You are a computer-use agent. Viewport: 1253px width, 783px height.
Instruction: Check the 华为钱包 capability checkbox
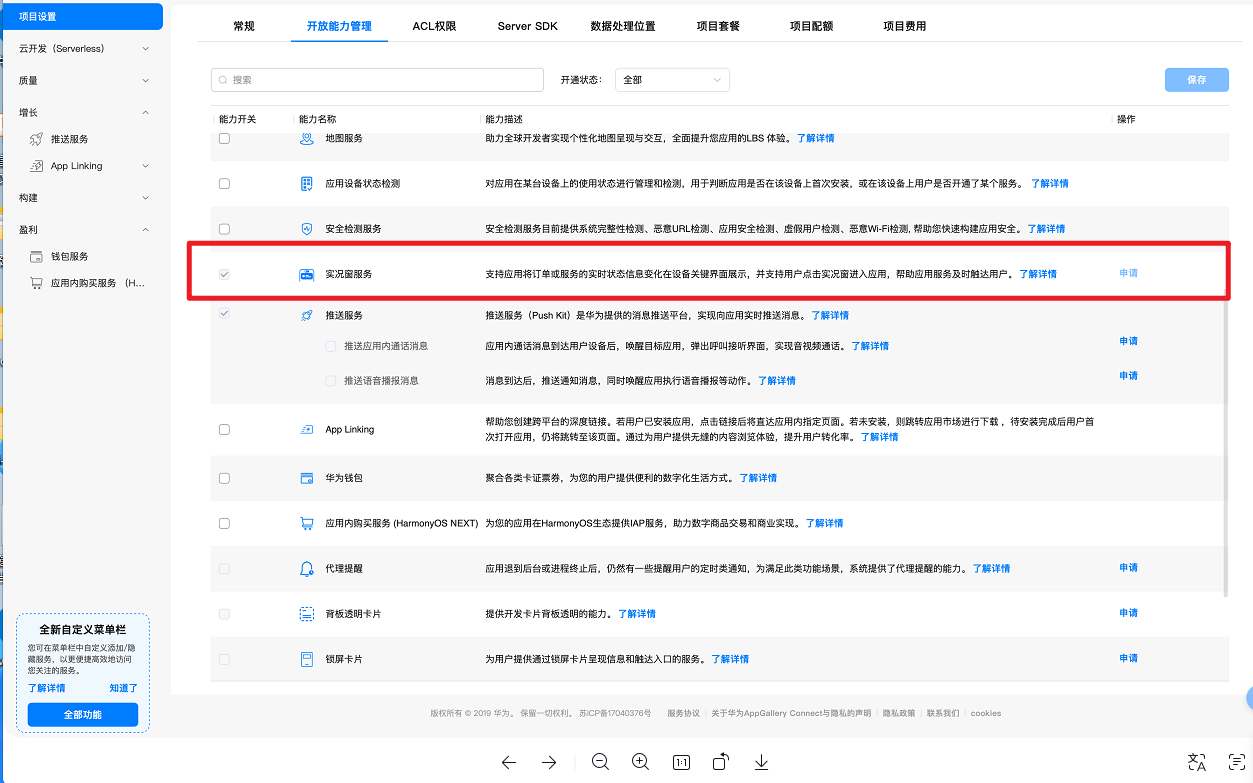point(224,478)
